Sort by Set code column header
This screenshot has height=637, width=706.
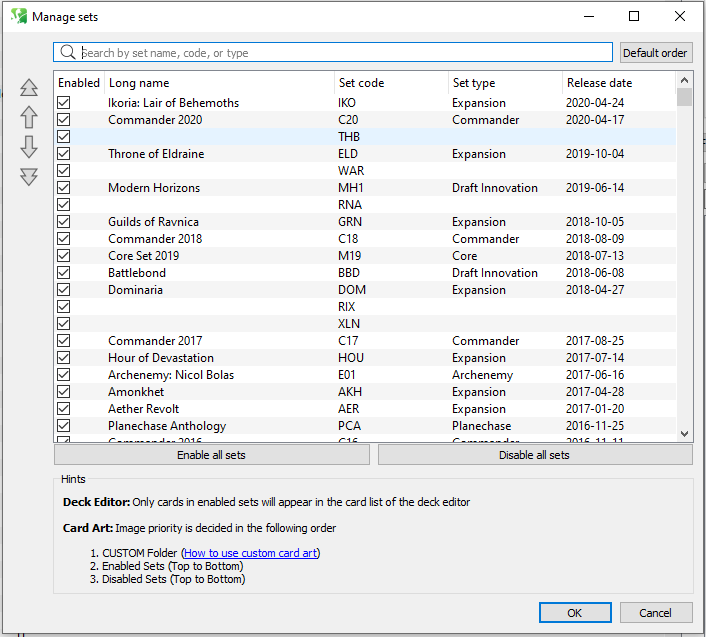click(391, 83)
